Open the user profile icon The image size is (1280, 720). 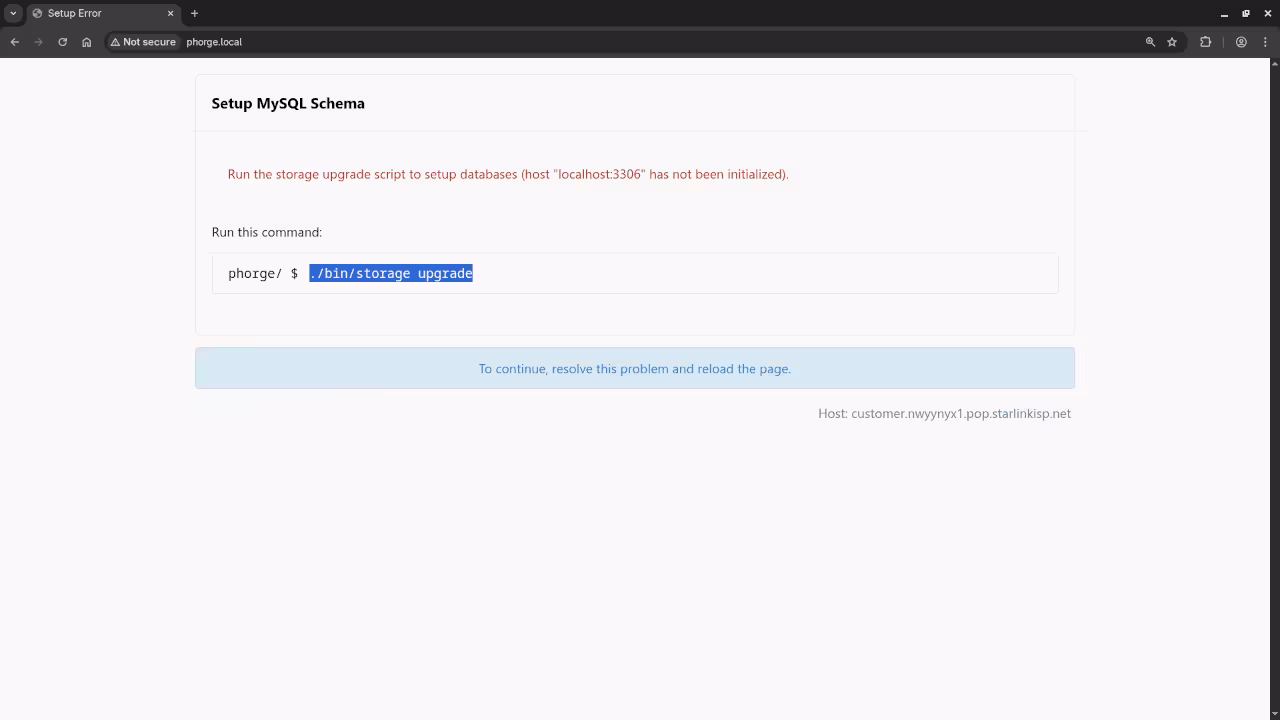(1241, 42)
